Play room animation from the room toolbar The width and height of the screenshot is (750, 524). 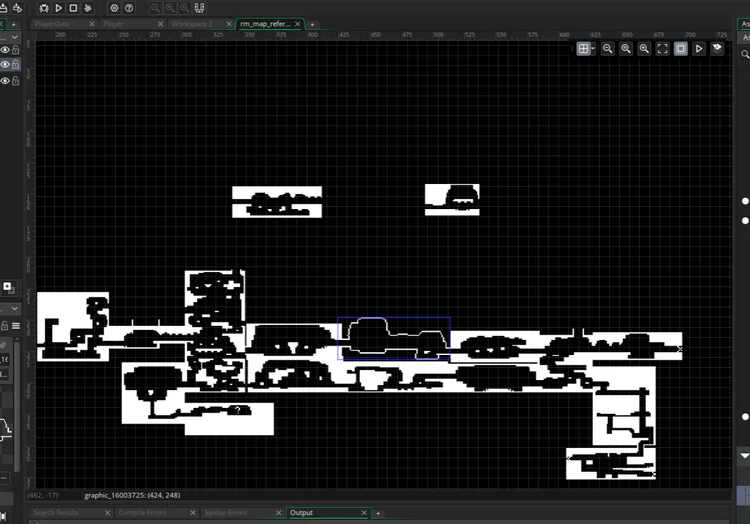[699, 49]
